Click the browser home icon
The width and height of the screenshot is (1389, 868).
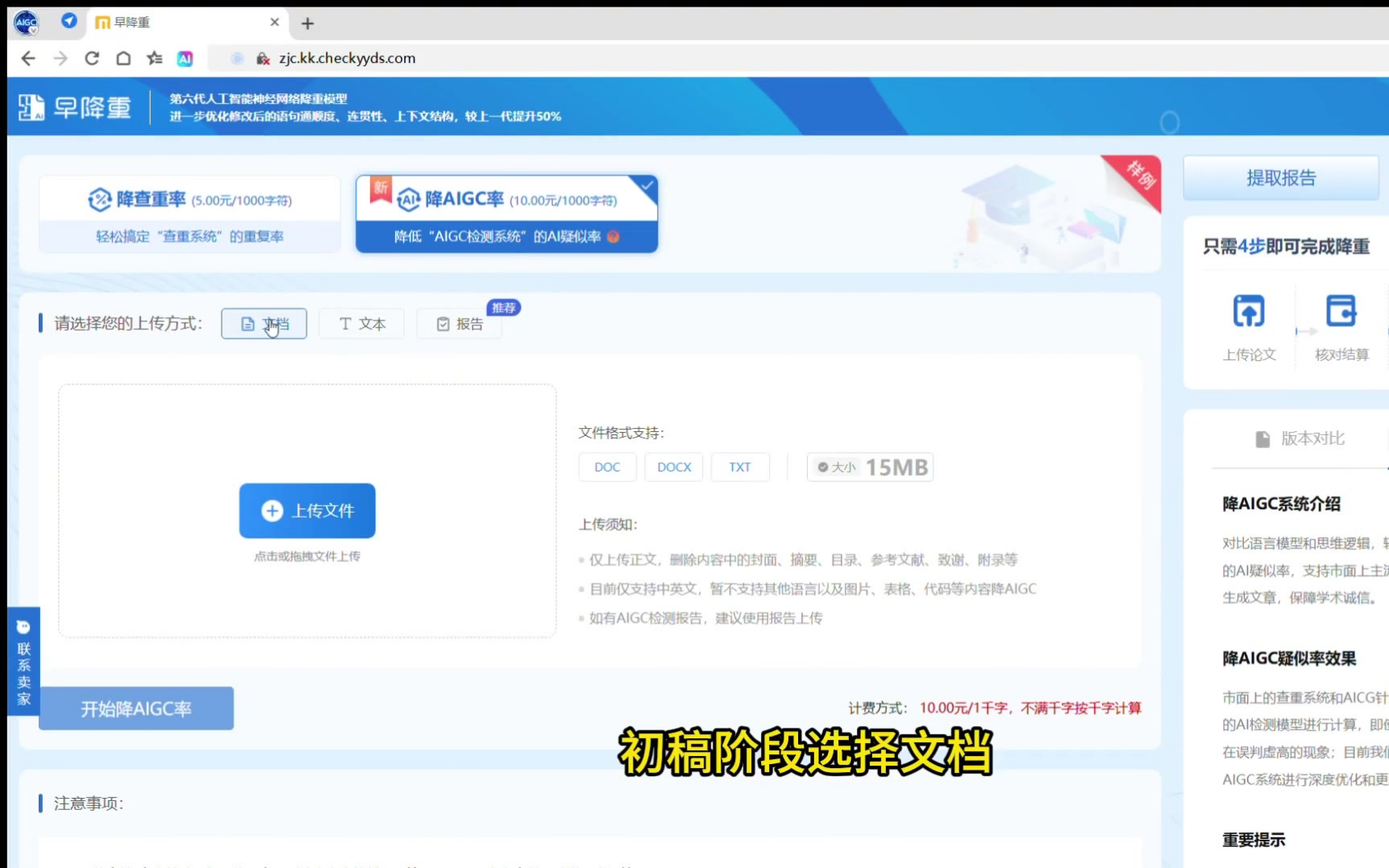pyautogui.click(x=123, y=58)
